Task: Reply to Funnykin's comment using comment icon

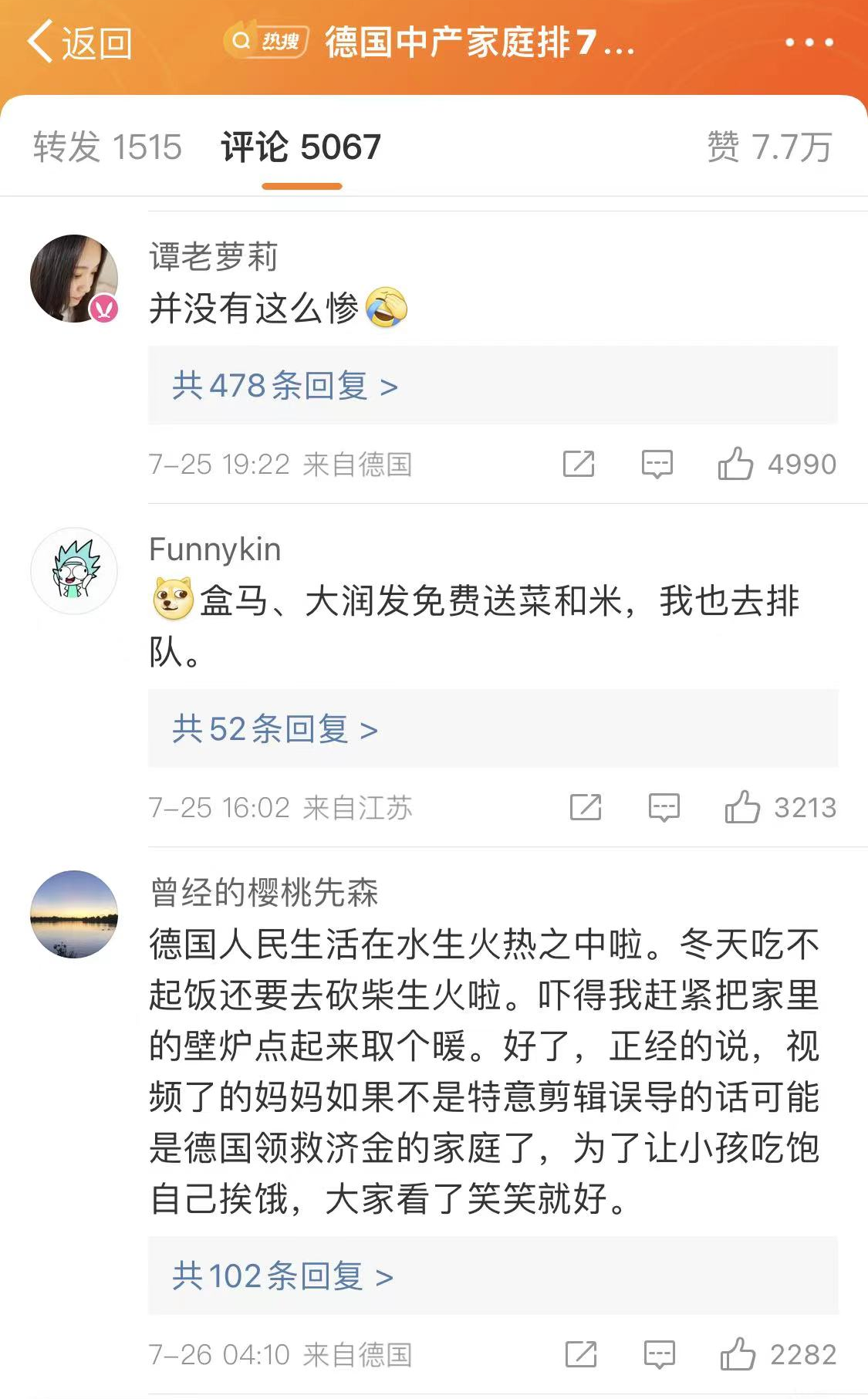Action: 664,807
